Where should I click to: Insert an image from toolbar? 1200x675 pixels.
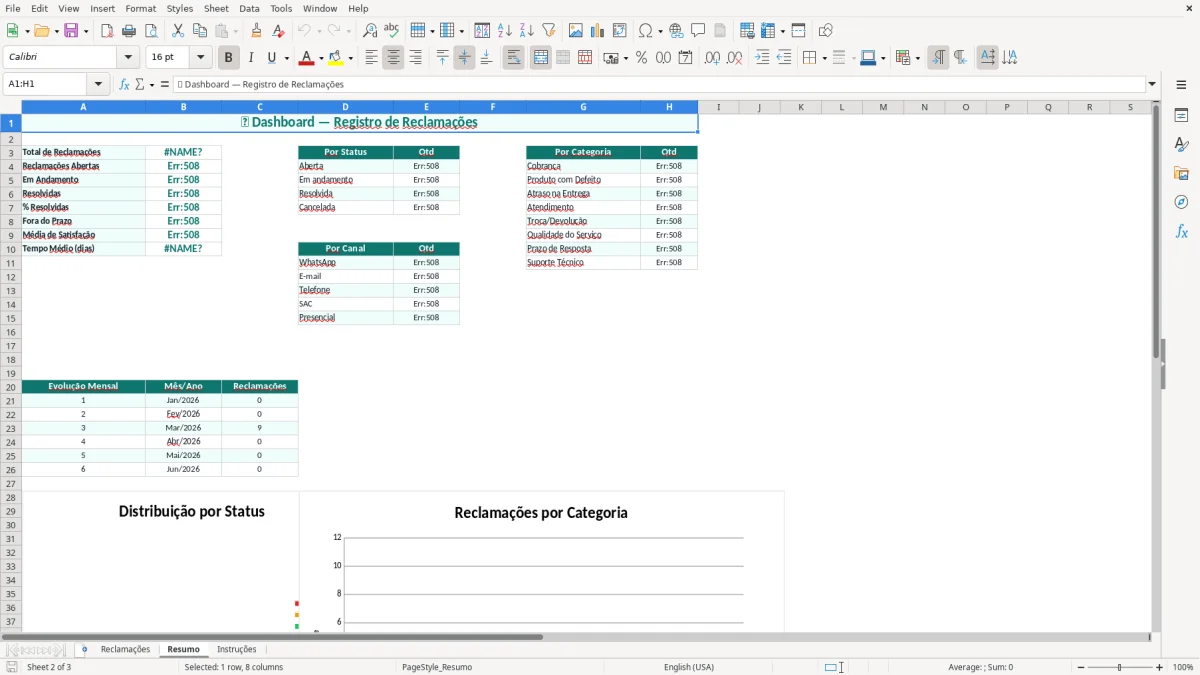click(x=576, y=31)
